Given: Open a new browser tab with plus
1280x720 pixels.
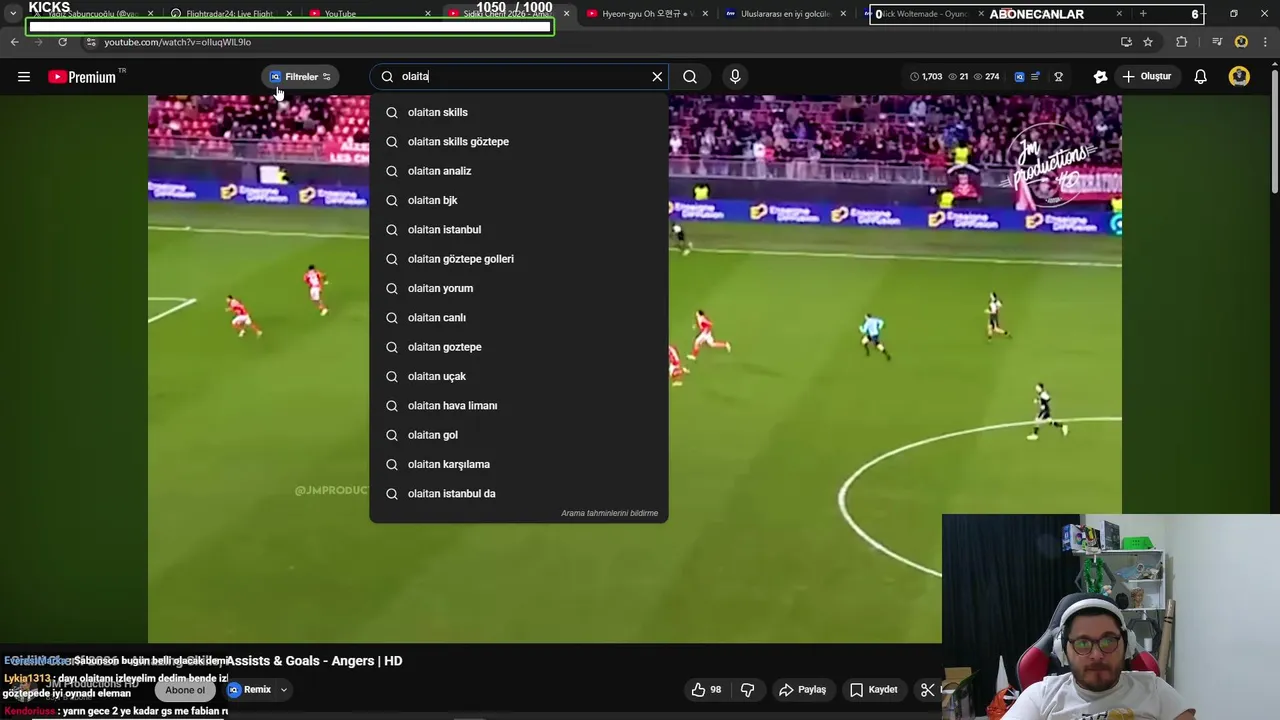Looking at the screenshot, I should tap(1143, 14).
